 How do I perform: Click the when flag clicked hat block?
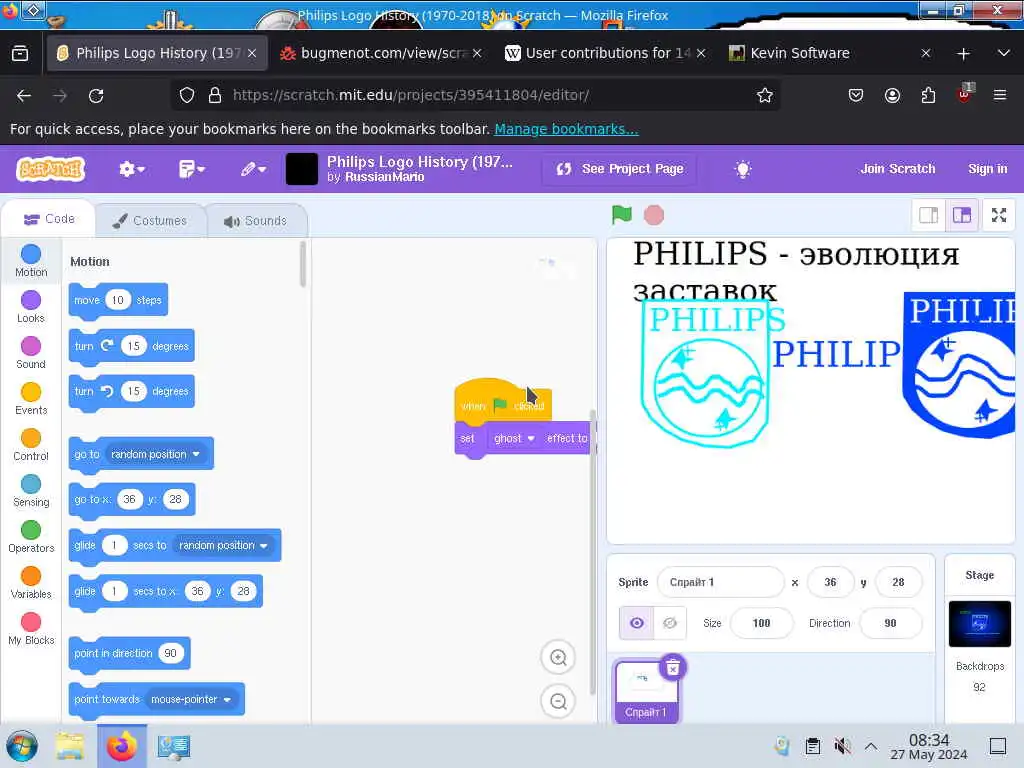502,402
